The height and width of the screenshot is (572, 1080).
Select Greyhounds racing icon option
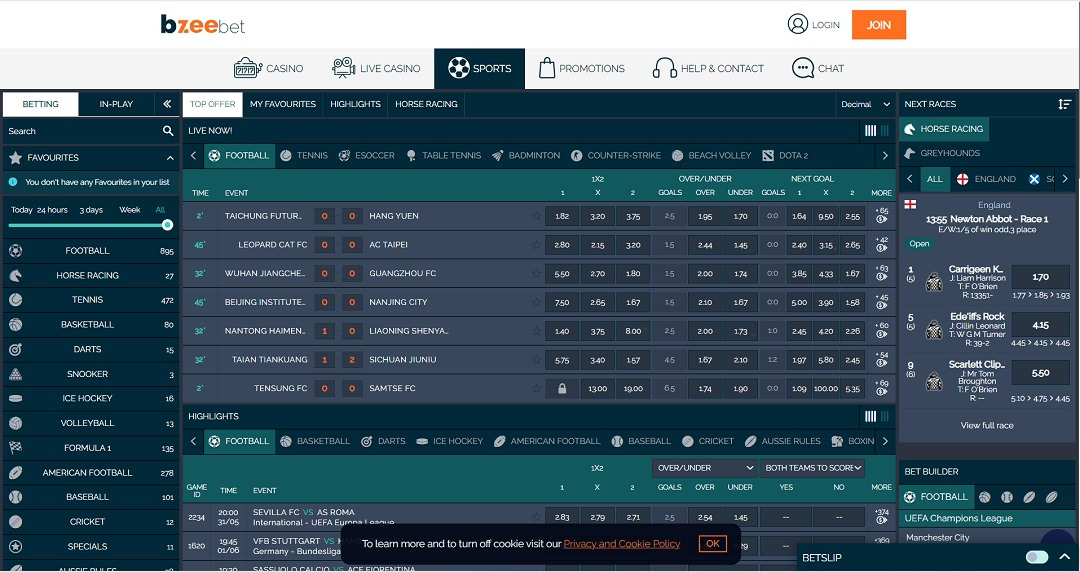pos(910,153)
